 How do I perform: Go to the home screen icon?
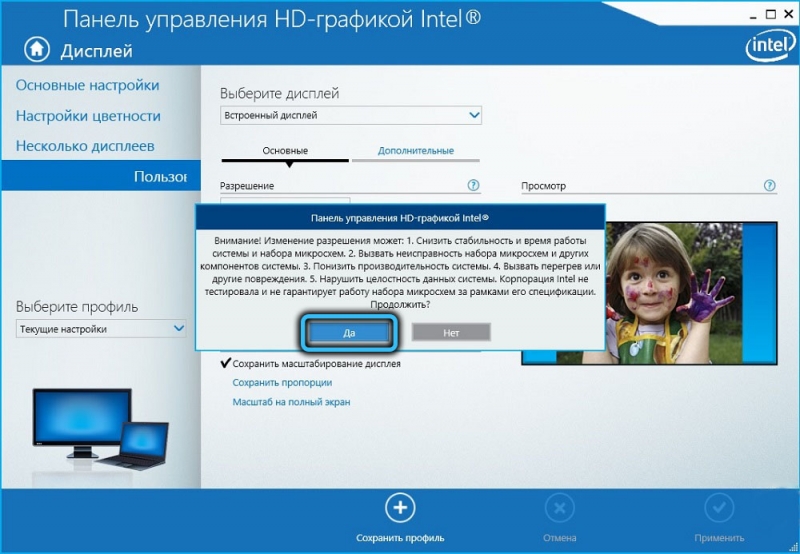click(37, 49)
